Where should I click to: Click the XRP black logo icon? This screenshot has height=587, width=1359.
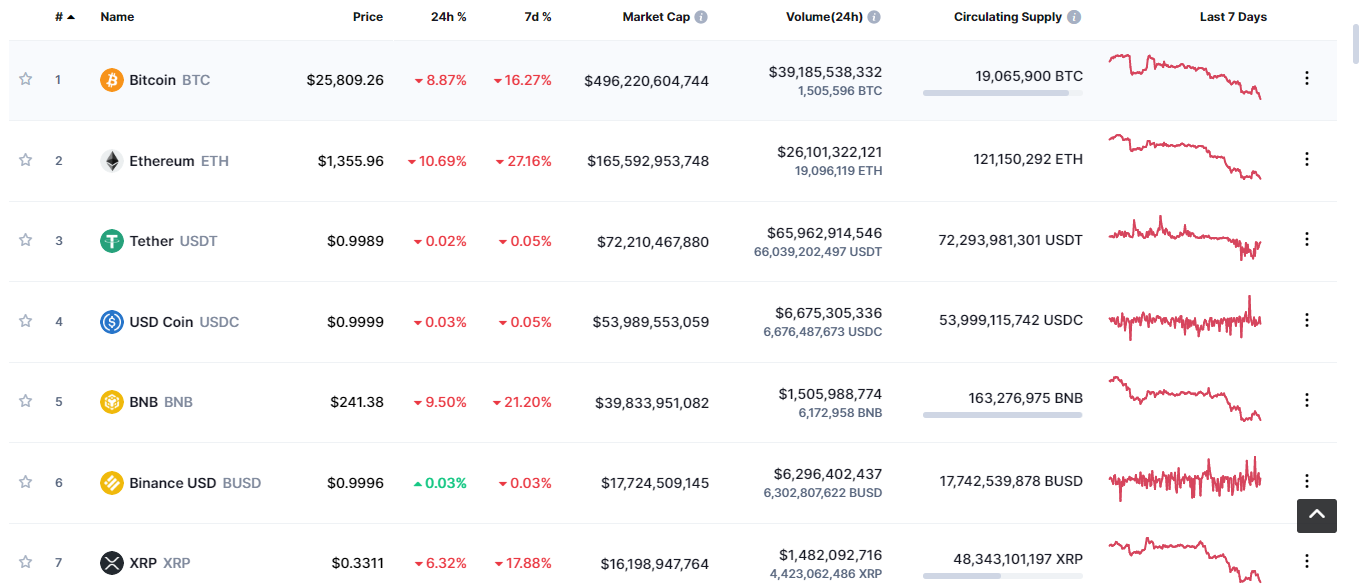(x=112, y=563)
